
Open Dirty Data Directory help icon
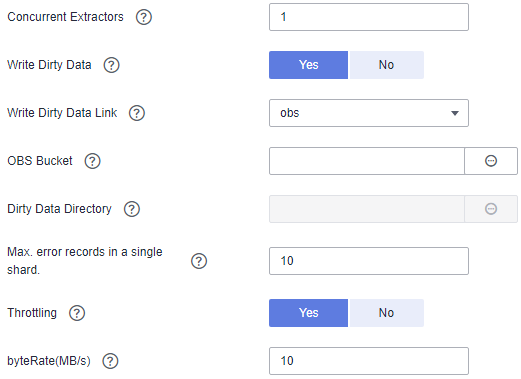pyautogui.click(x=132, y=209)
